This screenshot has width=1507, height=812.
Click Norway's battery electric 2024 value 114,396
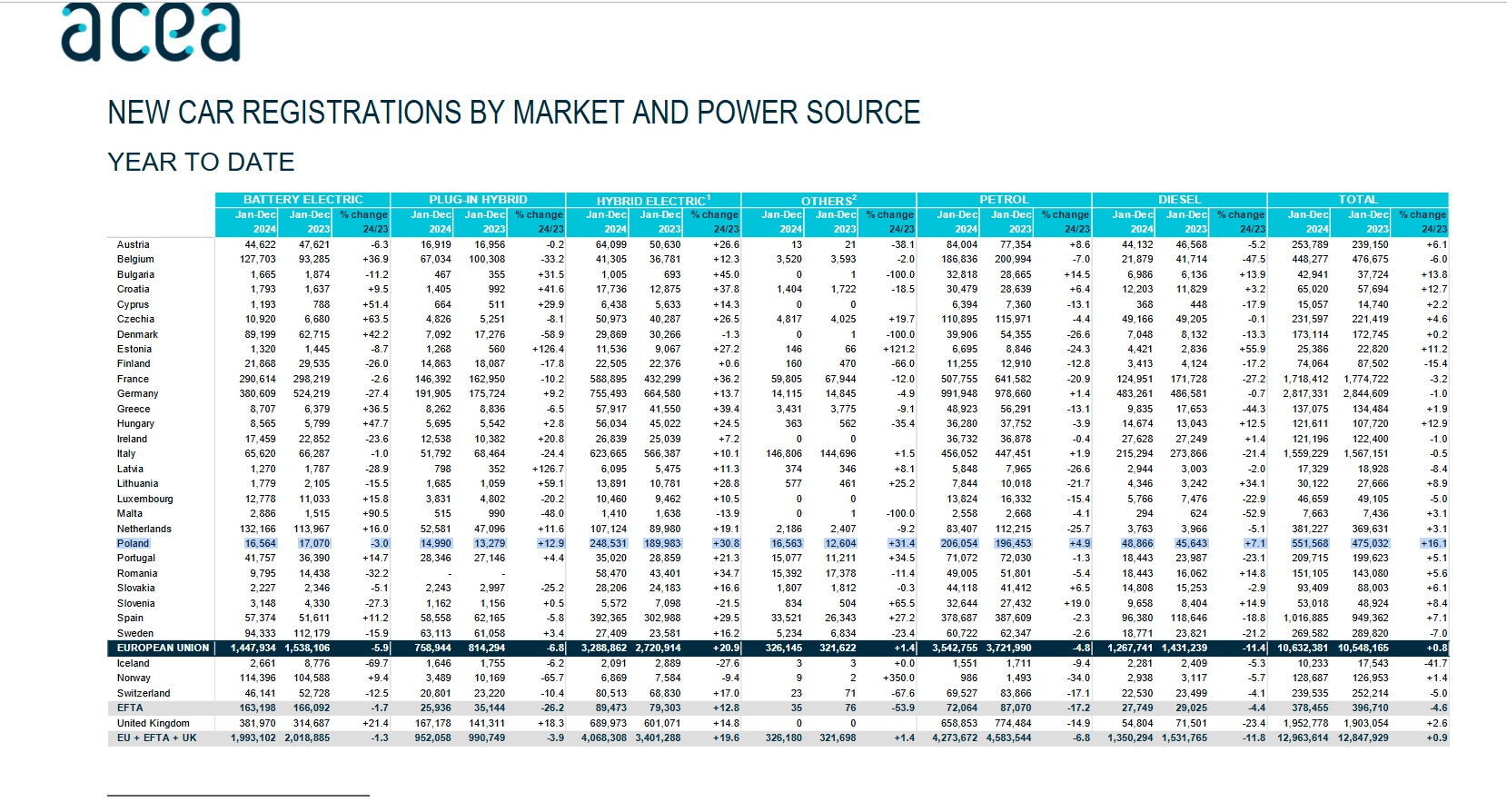[257, 678]
